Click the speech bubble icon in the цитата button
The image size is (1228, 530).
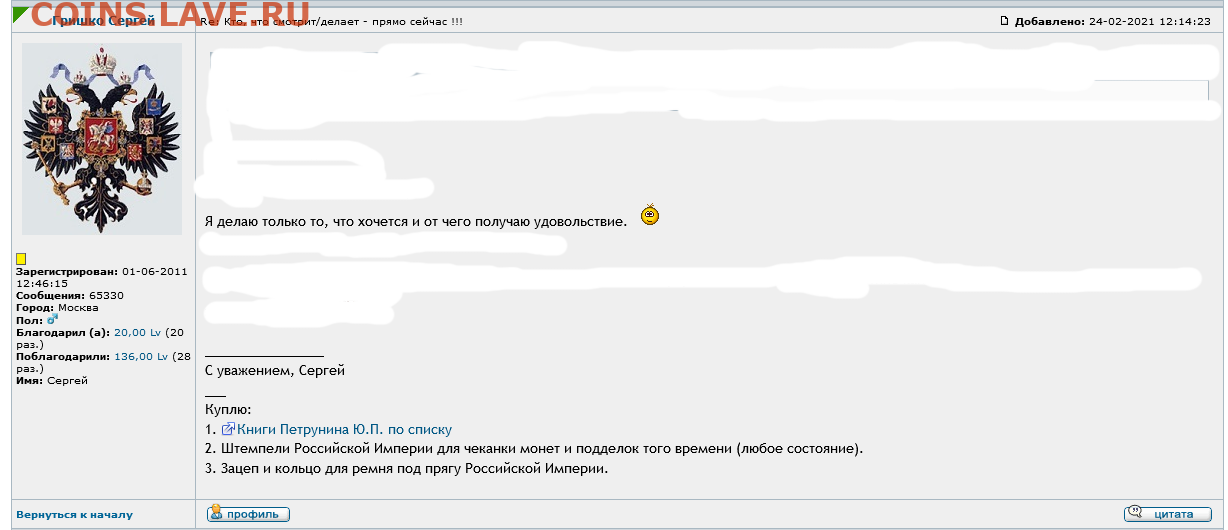pyautogui.click(x=1136, y=514)
